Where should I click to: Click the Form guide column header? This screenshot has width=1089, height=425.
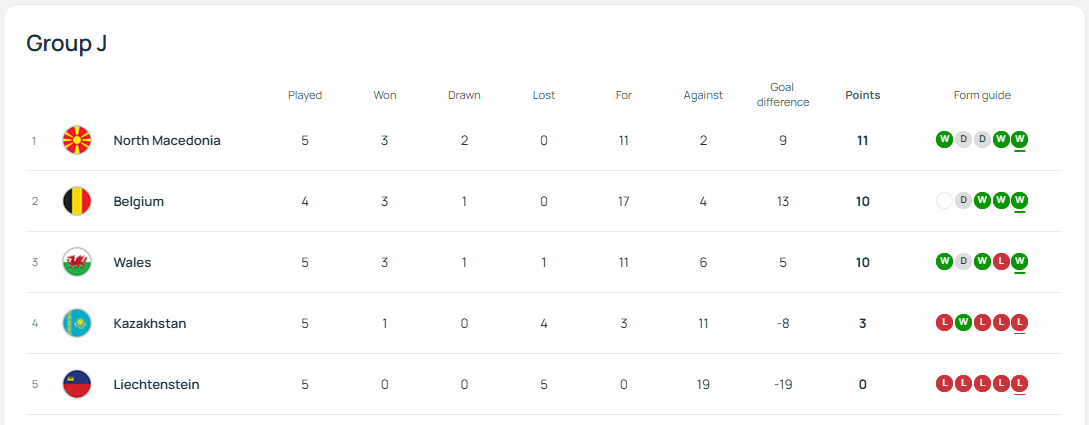coord(982,96)
